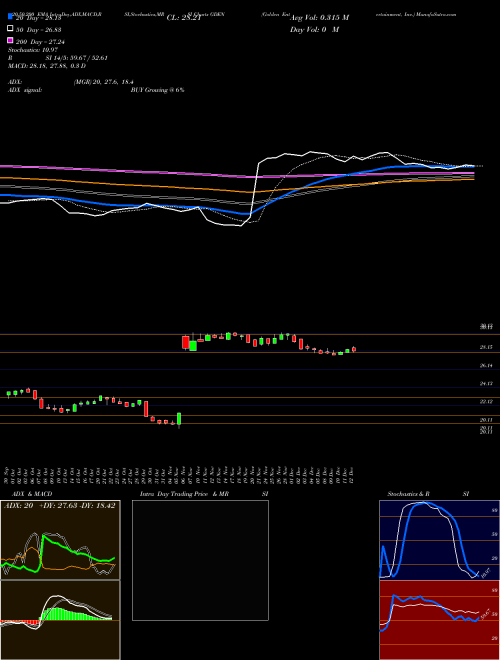This screenshot has width=500, height=660.
Task: Click the 'Stochastics: 10.97' readout
Action: coord(32,50)
